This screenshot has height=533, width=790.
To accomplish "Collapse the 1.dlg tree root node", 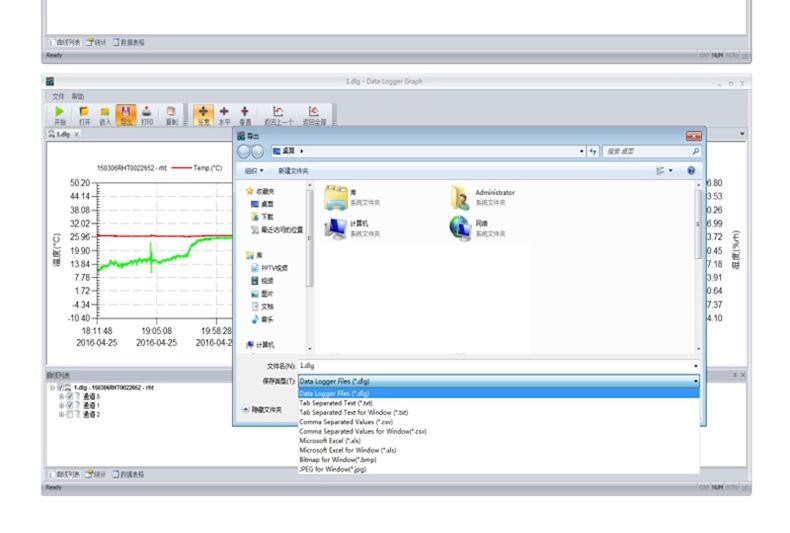I will 52,387.
